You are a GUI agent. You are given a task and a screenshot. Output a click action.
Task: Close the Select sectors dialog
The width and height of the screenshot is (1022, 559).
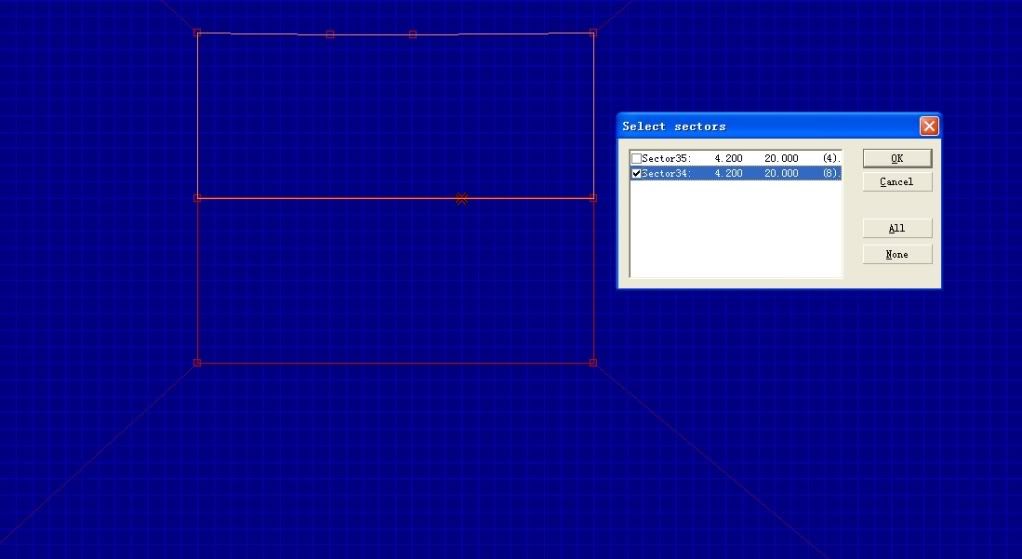pyautogui.click(x=929, y=126)
